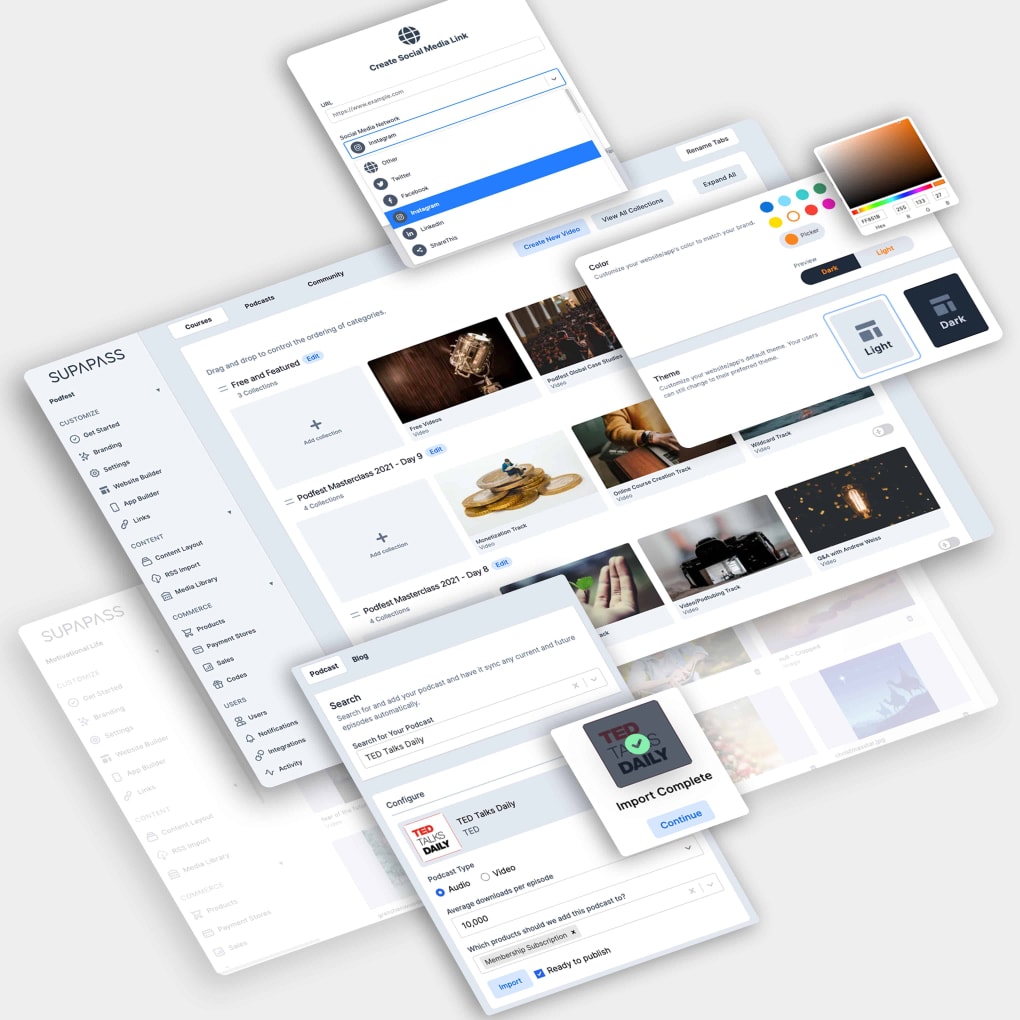Open the products selection dropdown chevron
Viewport: 1020px width, 1020px height.
pyautogui.click(x=710, y=885)
